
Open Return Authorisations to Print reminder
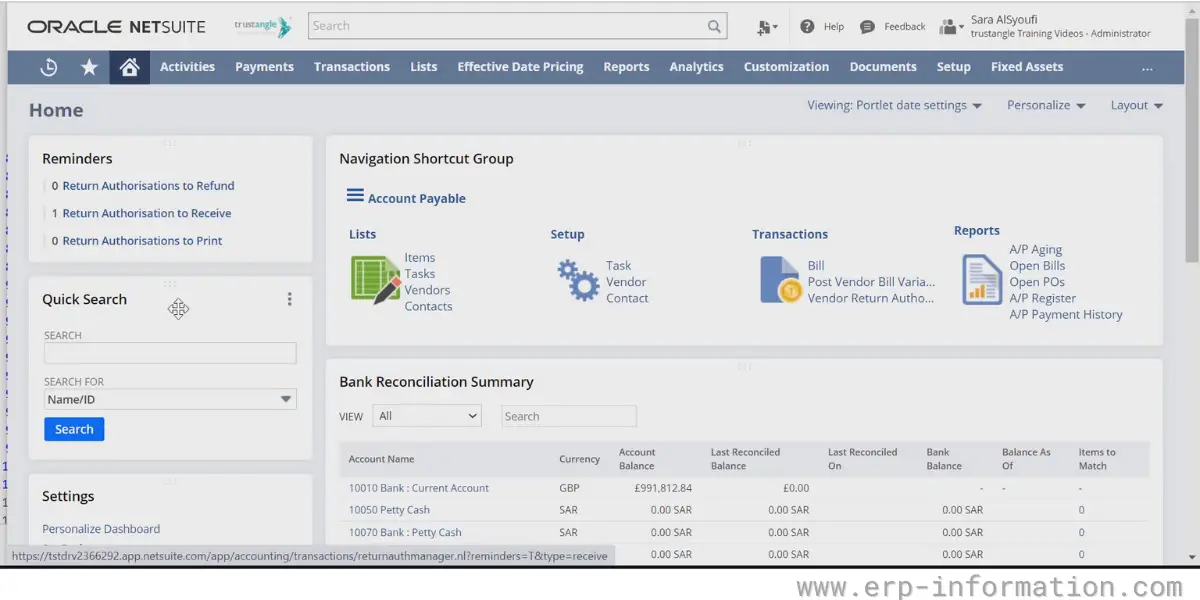(143, 241)
